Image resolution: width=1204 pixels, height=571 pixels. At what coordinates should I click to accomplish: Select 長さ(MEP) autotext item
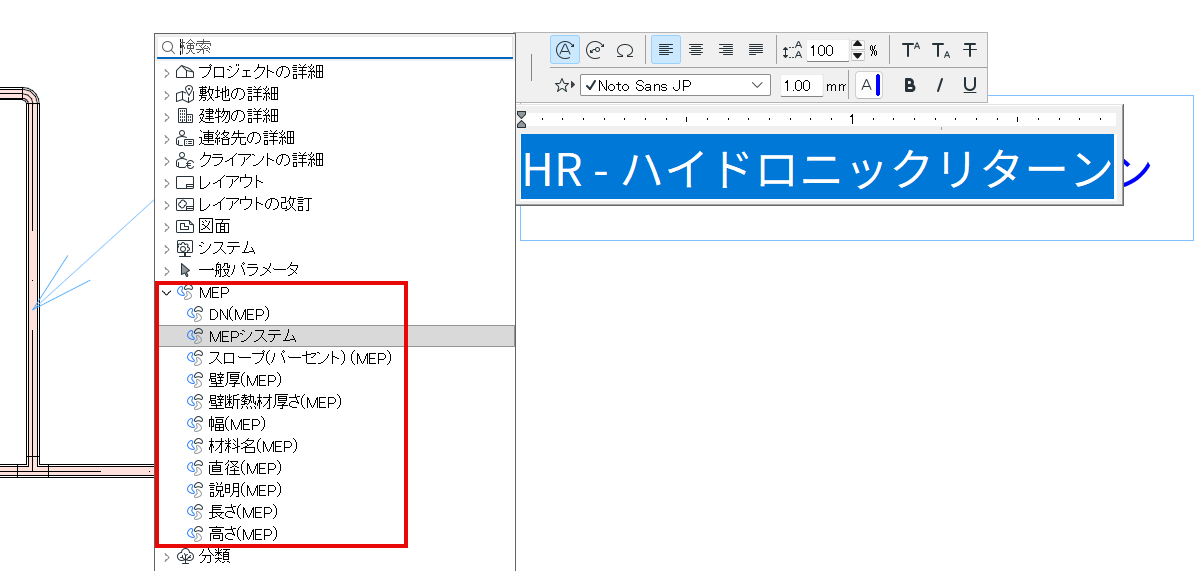(x=243, y=512)
